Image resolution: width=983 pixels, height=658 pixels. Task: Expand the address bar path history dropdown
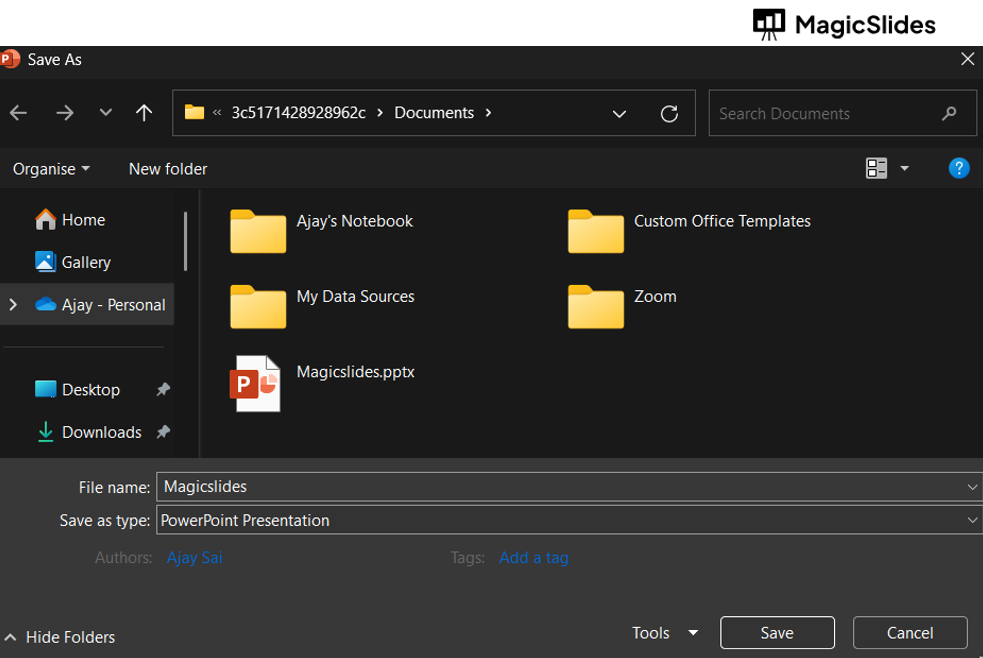619,113
